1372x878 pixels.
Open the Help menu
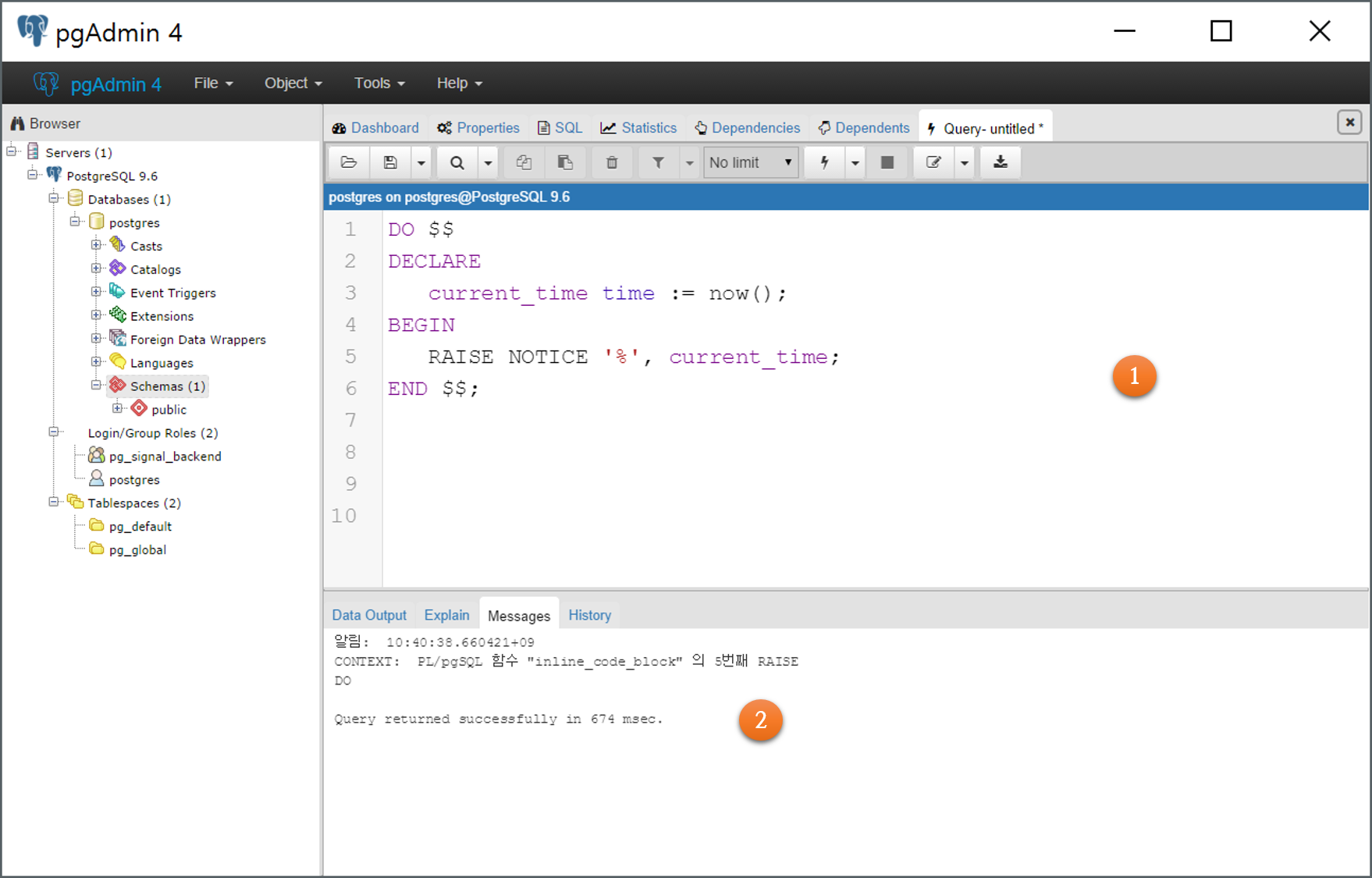[x=460, y=83]
